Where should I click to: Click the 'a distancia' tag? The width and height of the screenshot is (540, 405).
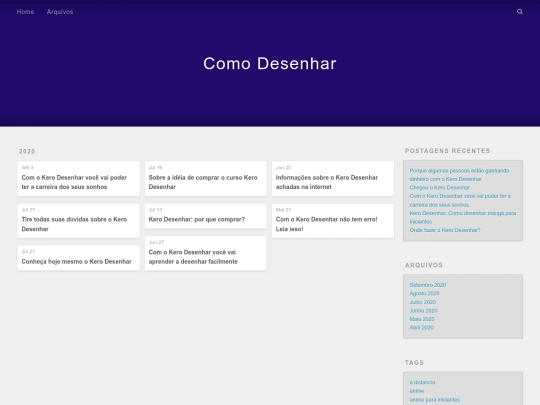(x=422, y=382)
